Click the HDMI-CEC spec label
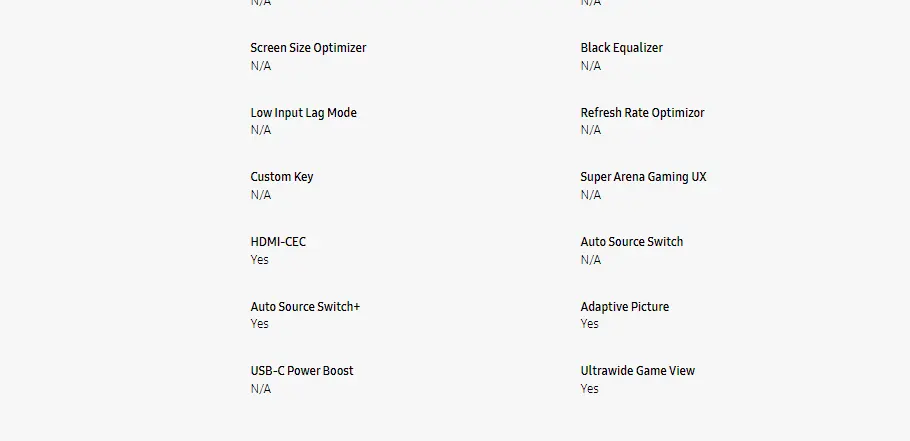This screenshot has width=910, height=441. (278, 242)
